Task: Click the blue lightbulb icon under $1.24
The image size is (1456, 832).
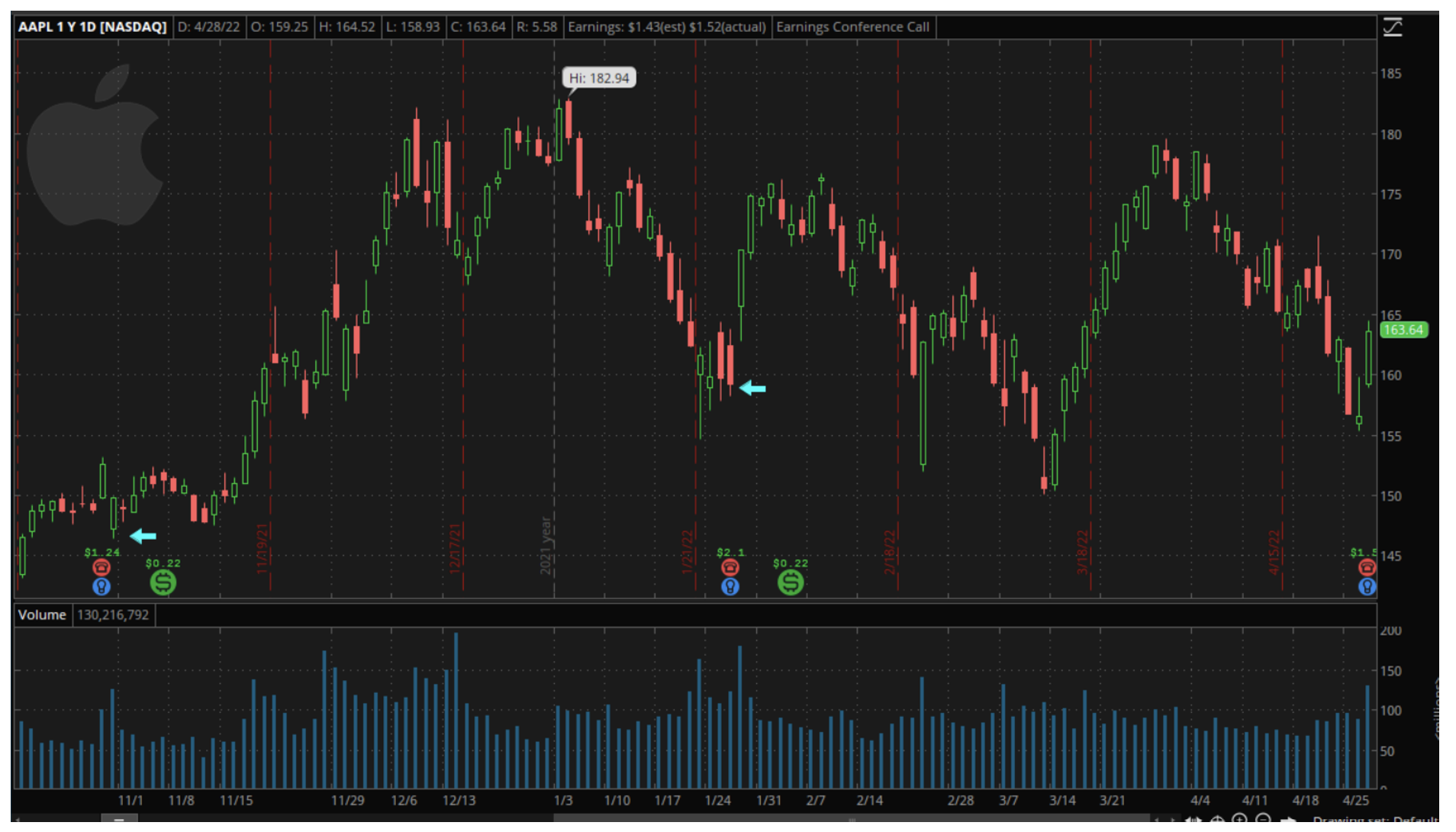Action: 101,586
